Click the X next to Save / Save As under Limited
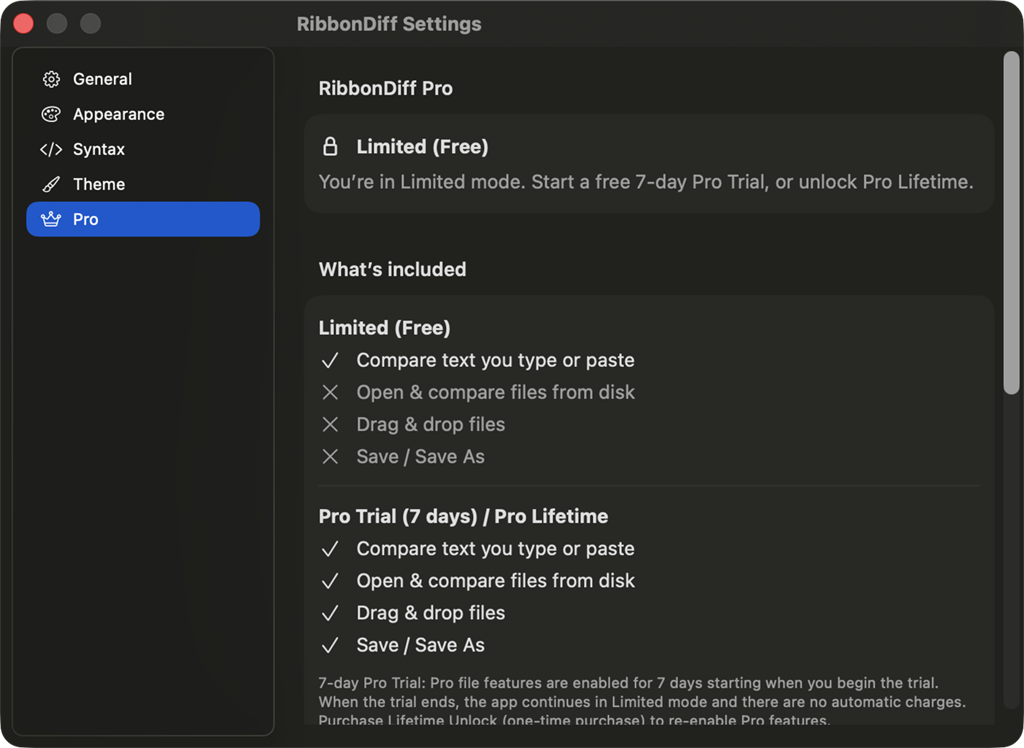 coord(330,456)
